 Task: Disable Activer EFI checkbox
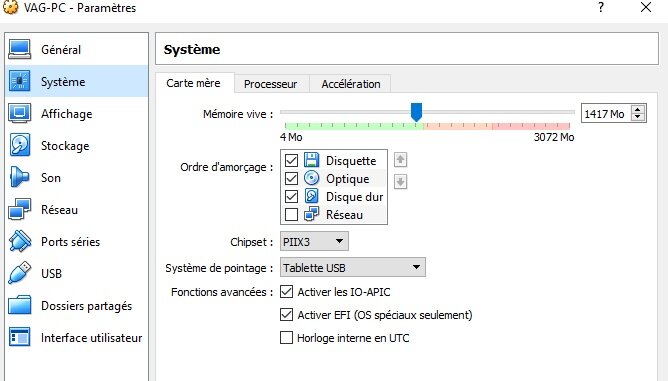click(x=286, y=315)
